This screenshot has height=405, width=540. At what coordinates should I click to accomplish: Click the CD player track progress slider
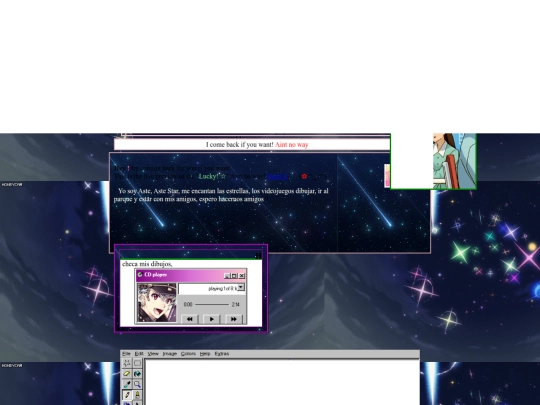tap(212, 304)
